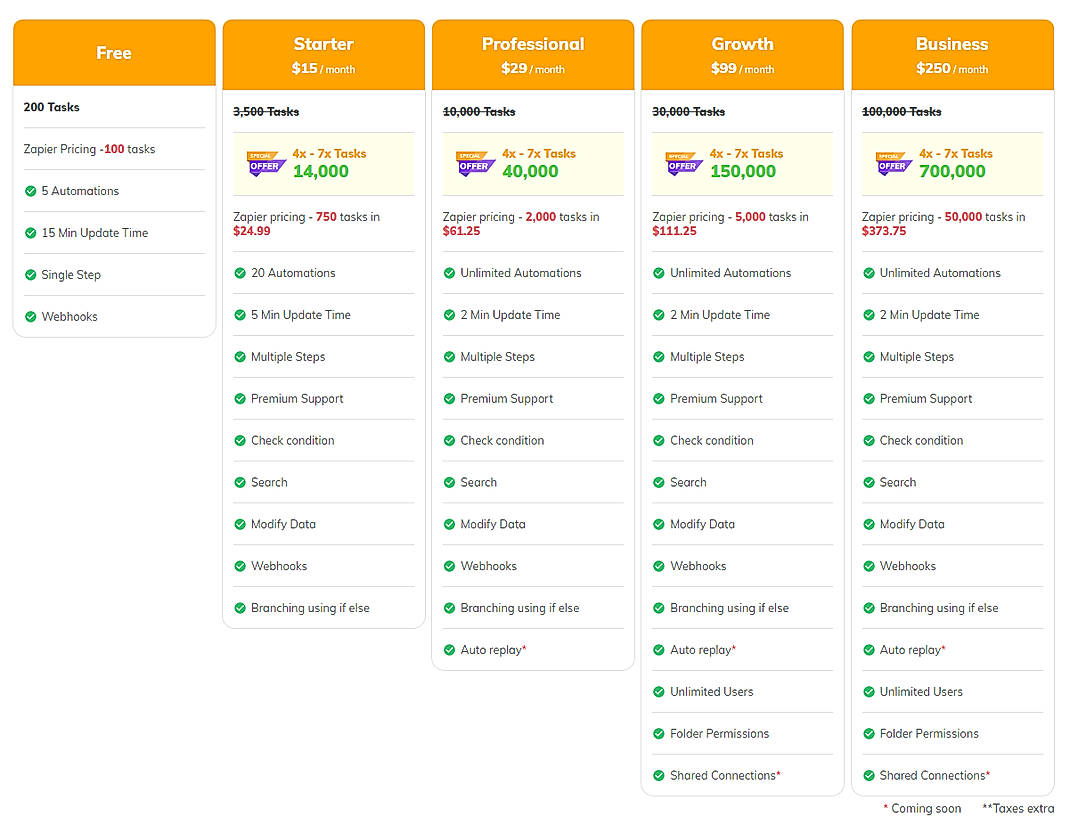Click check icon beside Business's Unlimited Users
This screenshot has height=825, width=1070.
click(x=869, y=692)
